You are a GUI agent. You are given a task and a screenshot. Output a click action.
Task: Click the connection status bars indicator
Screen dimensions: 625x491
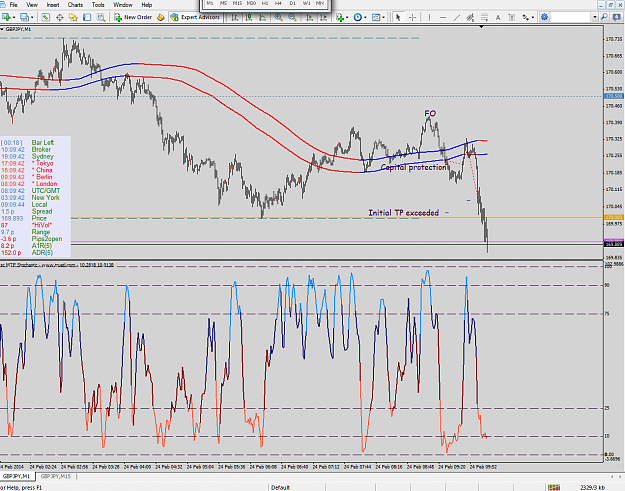554,487
